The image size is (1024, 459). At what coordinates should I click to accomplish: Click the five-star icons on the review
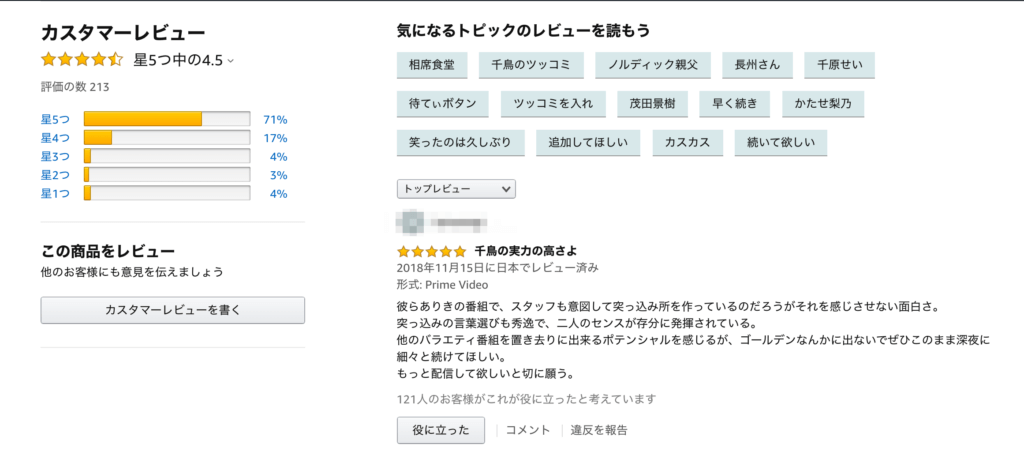click(x=431, y=251)
